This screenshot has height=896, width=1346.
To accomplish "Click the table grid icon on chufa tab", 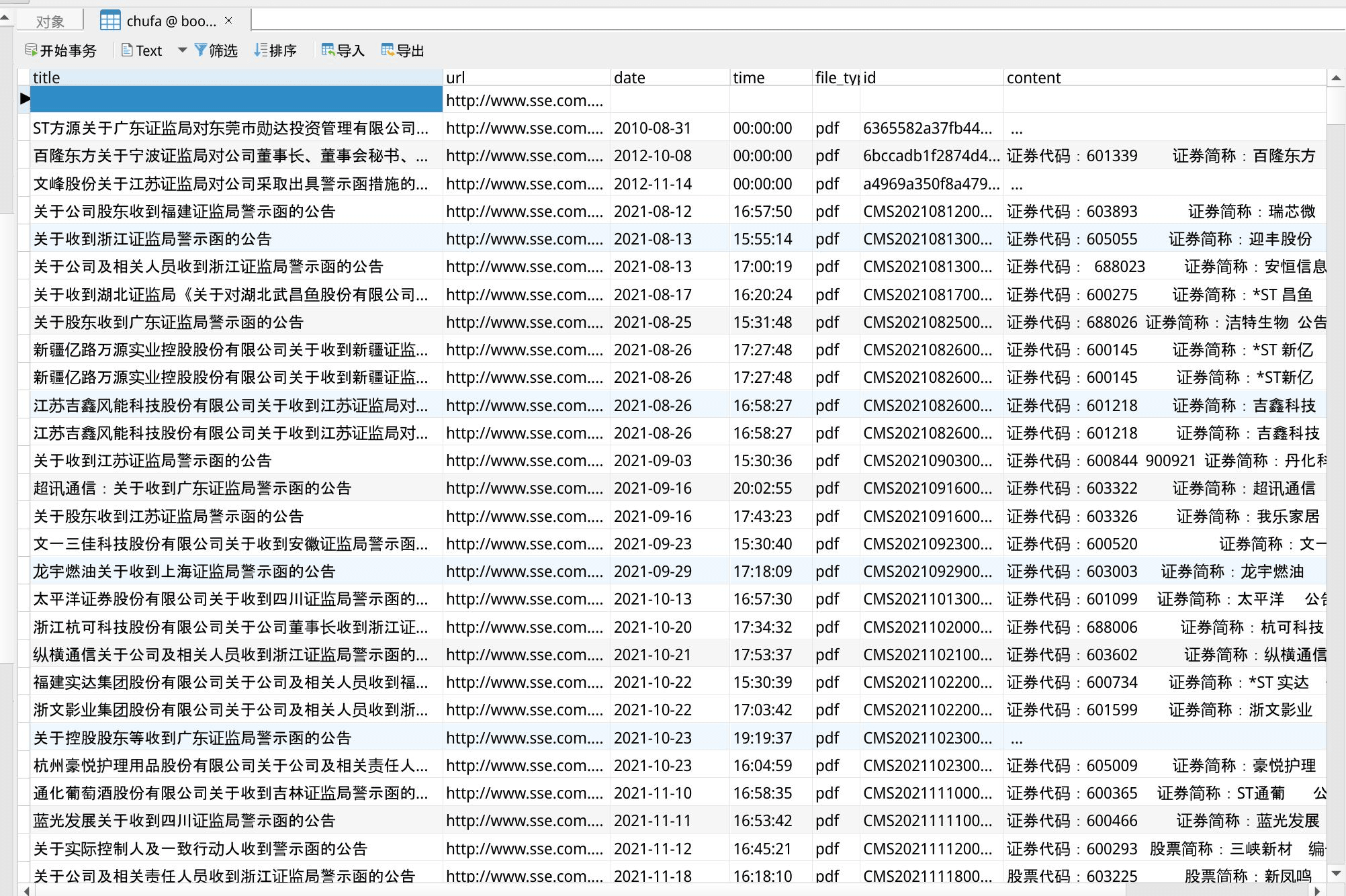I will tap(110, 21).
